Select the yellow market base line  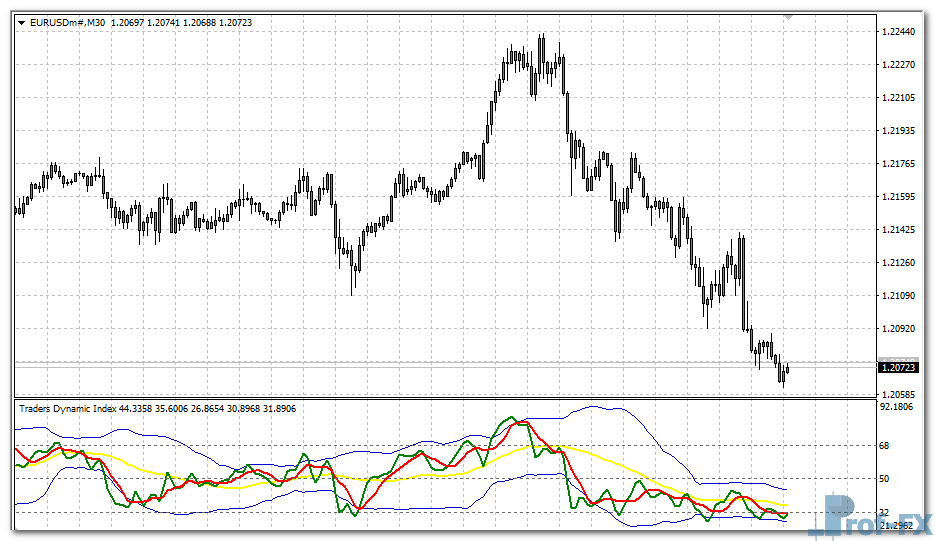[x=620, y=470]
